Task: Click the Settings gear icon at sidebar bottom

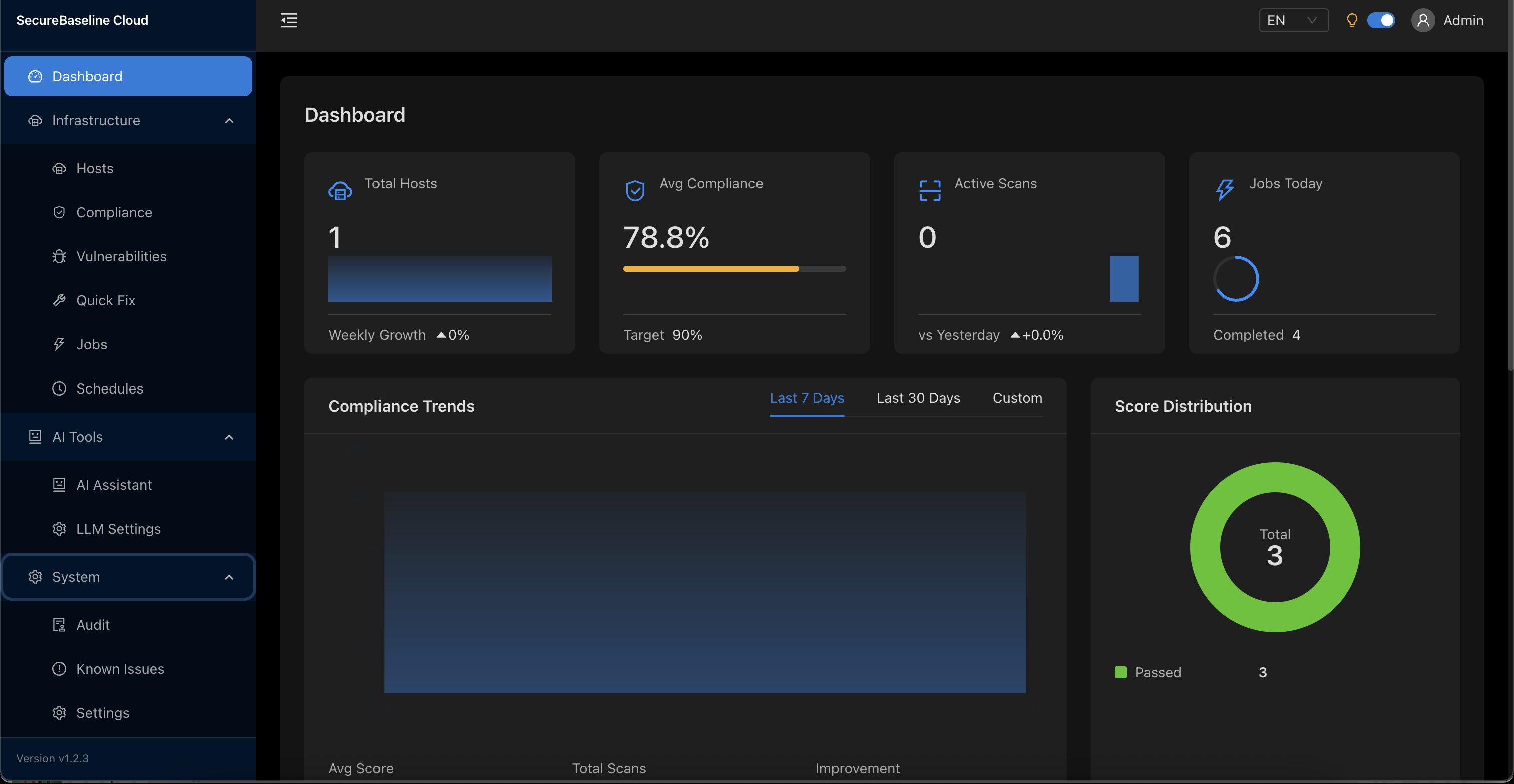Action: click(x=60, y=713)
